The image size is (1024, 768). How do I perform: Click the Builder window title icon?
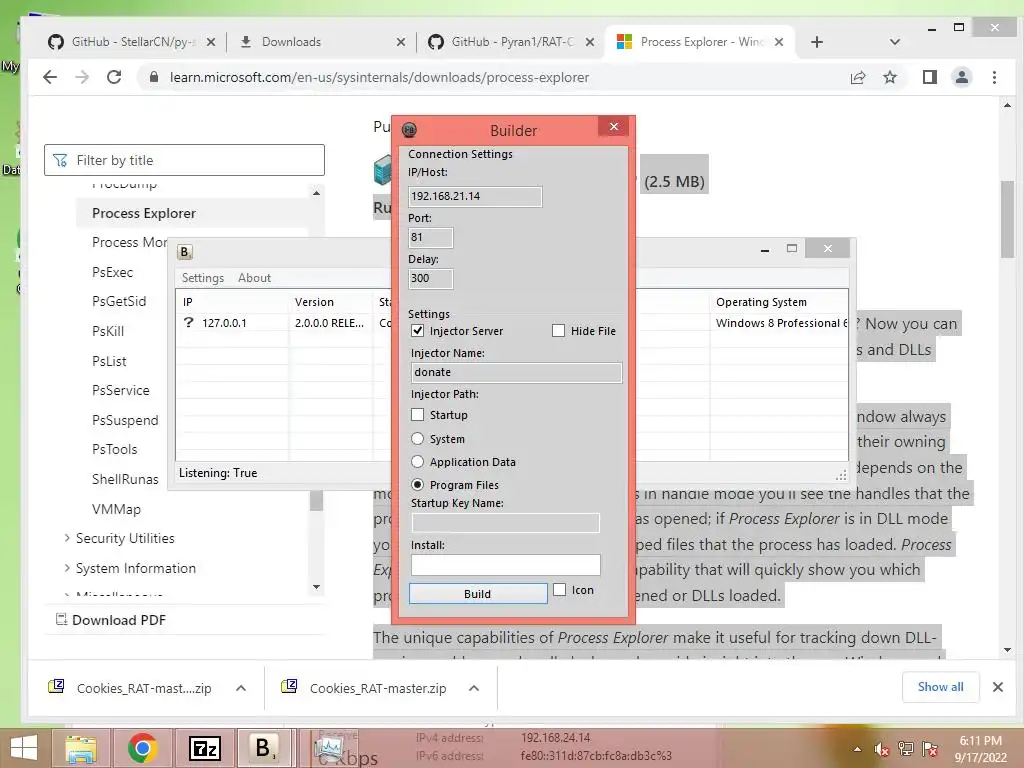click(x=409, y=130)
